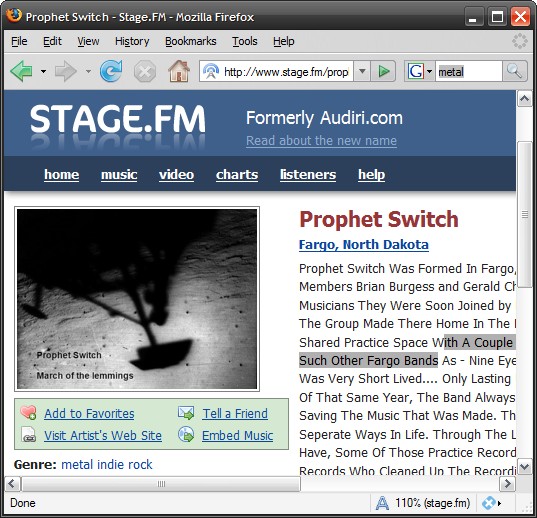Click the Visit Artist's Web Site link
This screenshot has width=537, height=518.
[x=103, y=435]
